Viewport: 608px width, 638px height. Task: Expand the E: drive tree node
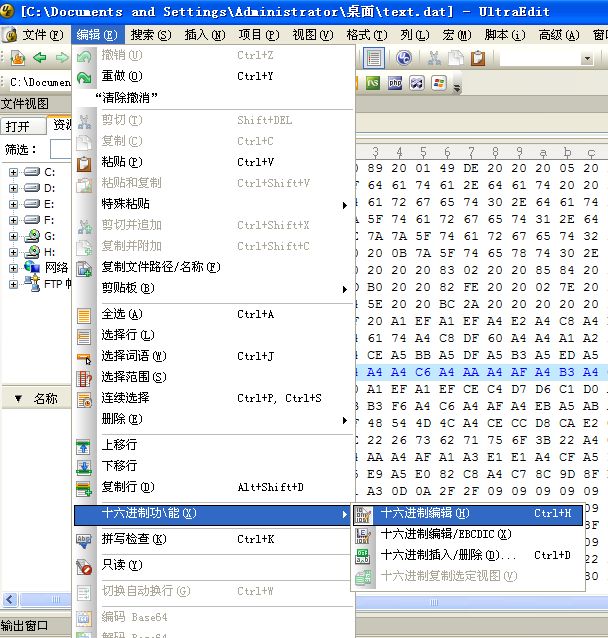coord(13,204)
